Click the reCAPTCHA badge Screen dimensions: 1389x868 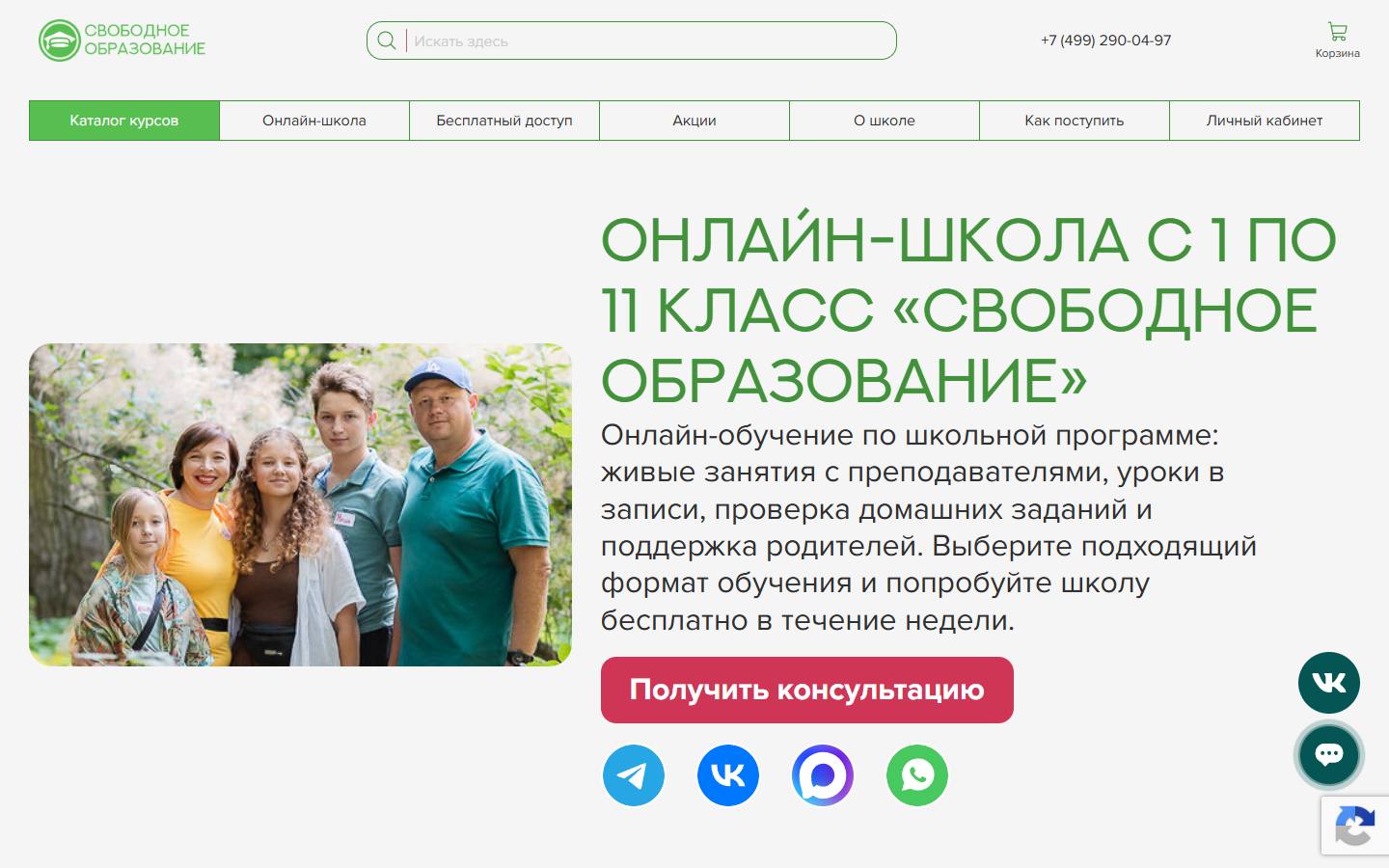(1355, 826)
